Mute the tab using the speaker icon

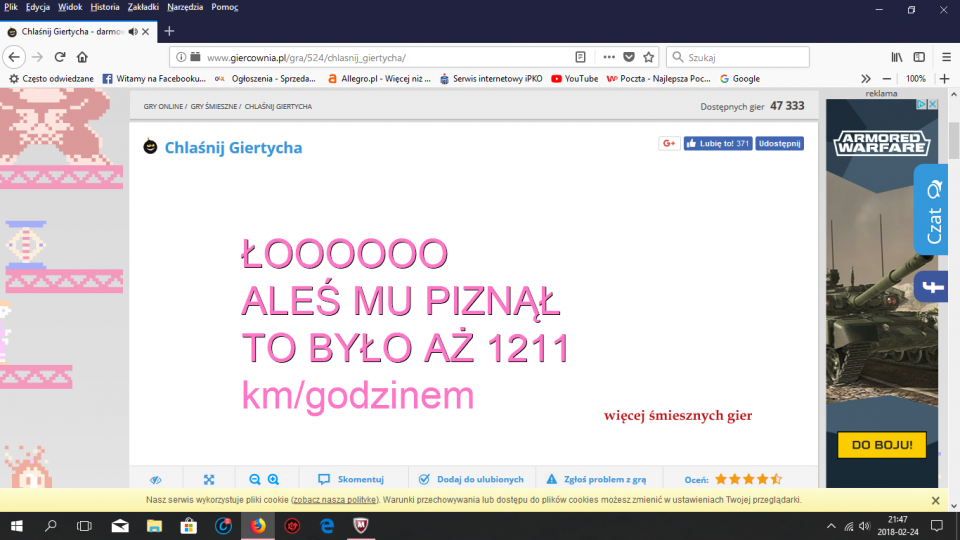133,31
